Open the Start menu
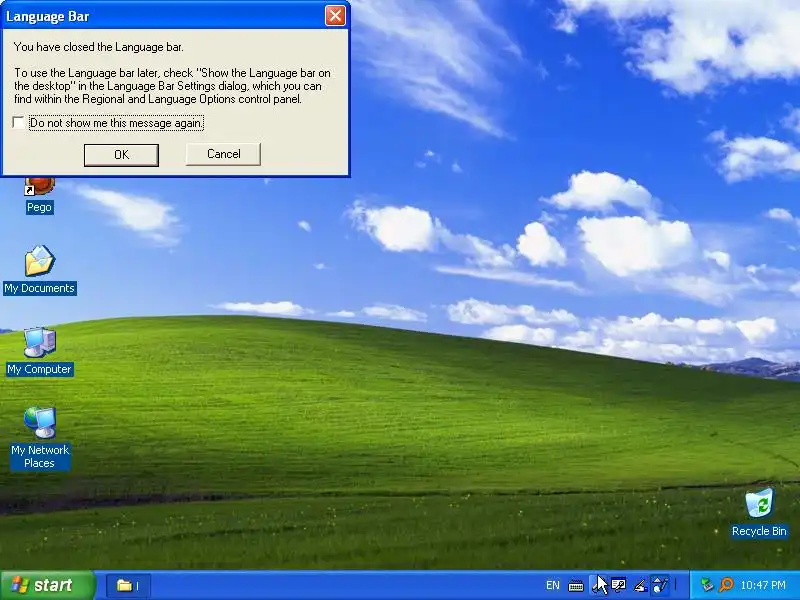 (x=48, y=585)
